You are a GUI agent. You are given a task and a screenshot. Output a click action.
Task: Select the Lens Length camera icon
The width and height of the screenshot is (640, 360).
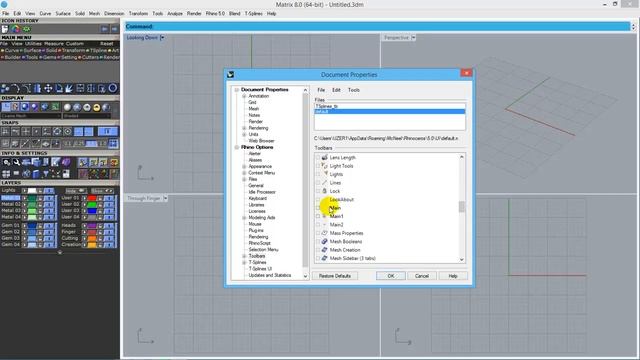(x=324, y=158)
